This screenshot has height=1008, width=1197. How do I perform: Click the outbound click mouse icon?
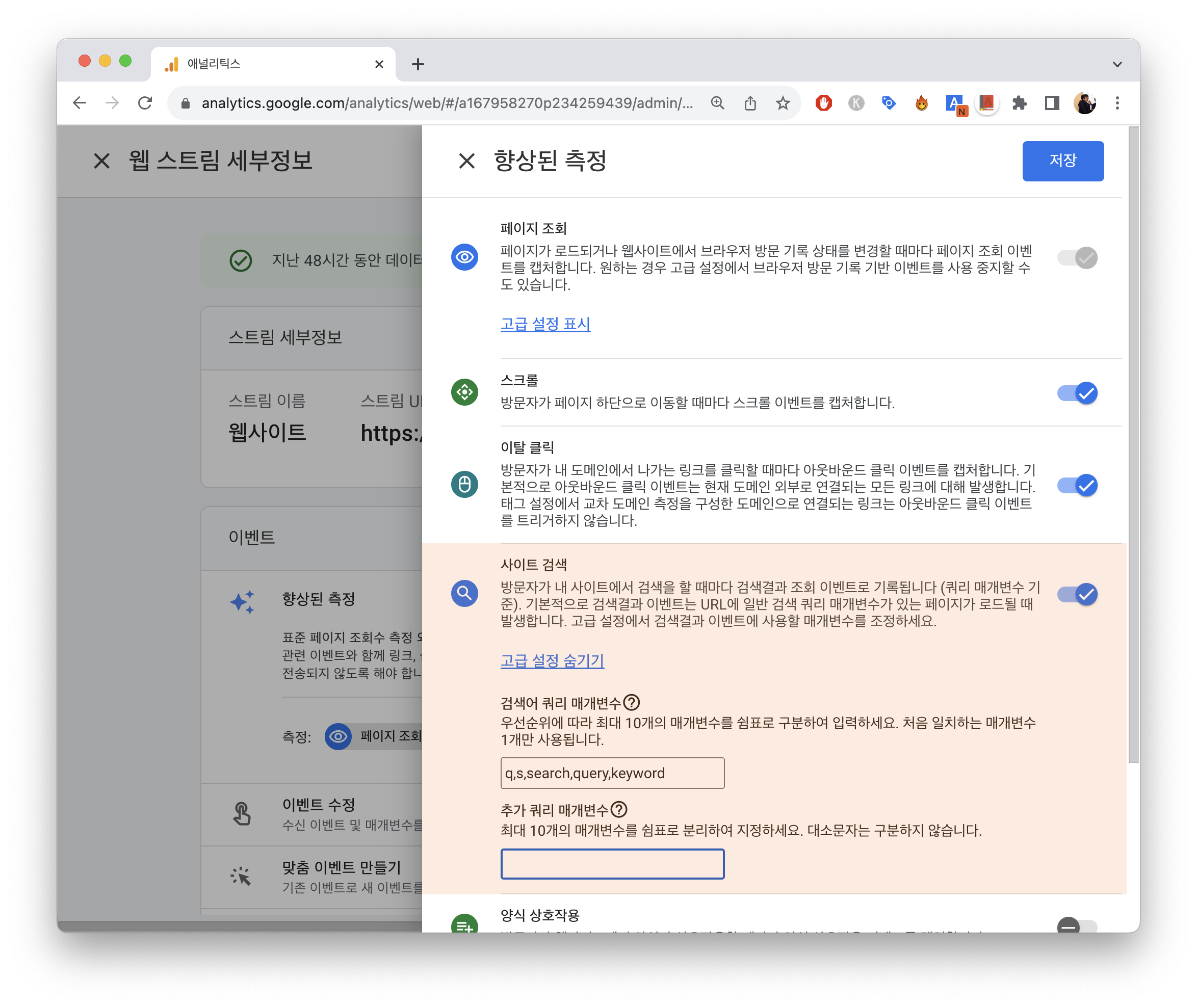[x=464, y=485]
